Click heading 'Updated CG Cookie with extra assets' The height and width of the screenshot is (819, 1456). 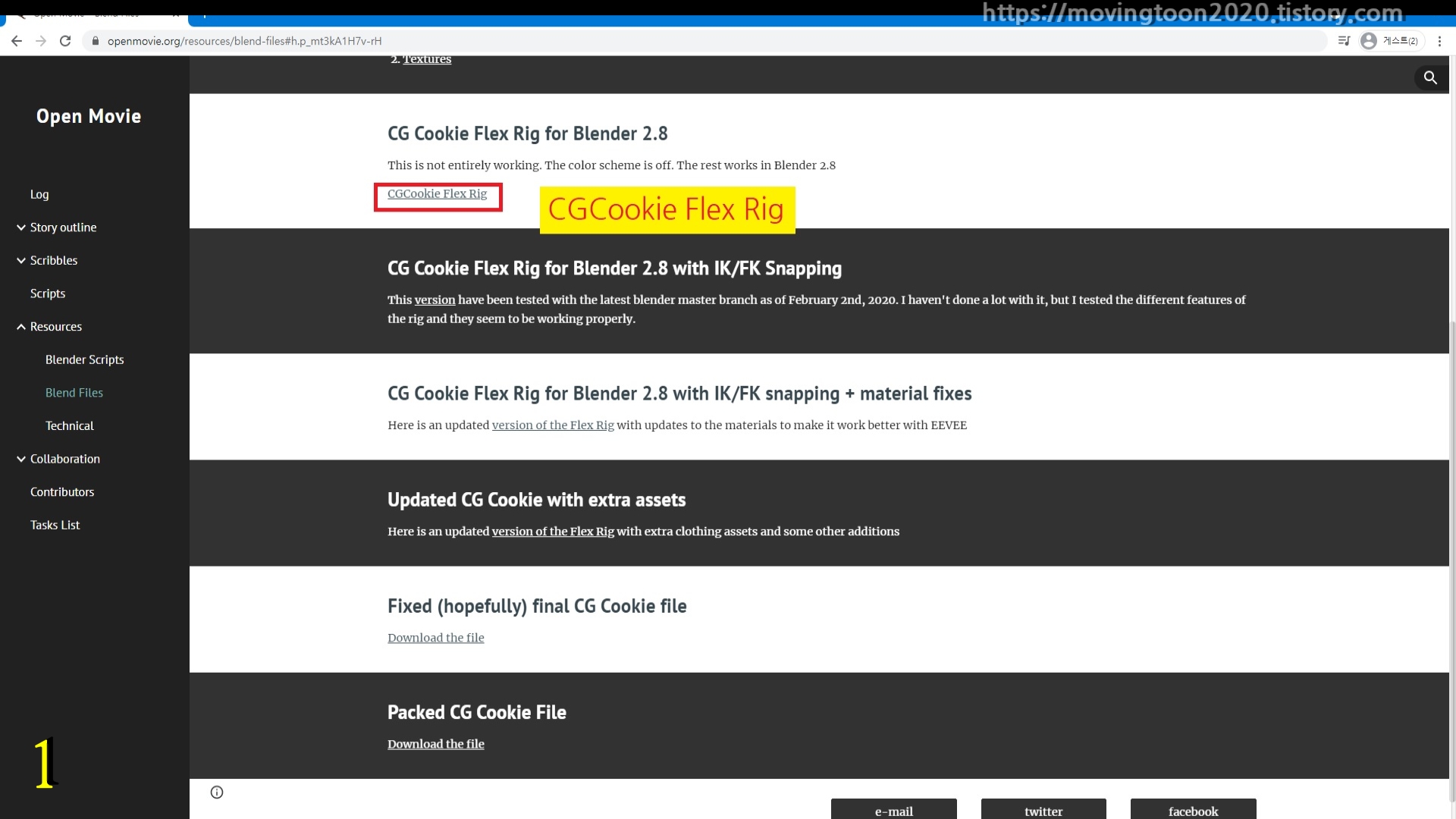[x=537, y=500]
